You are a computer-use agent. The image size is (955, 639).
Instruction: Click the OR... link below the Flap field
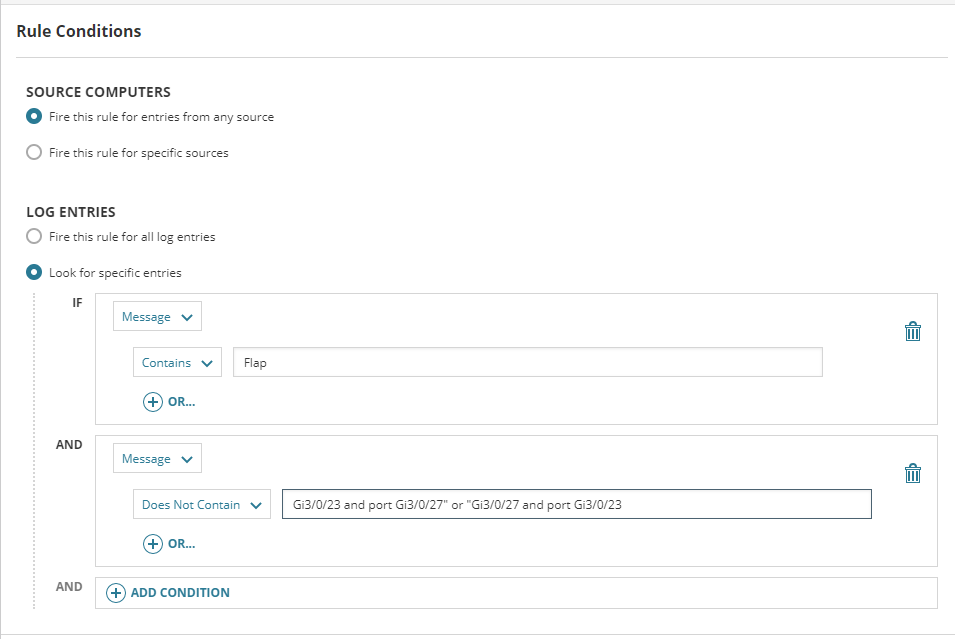(181, 402)
